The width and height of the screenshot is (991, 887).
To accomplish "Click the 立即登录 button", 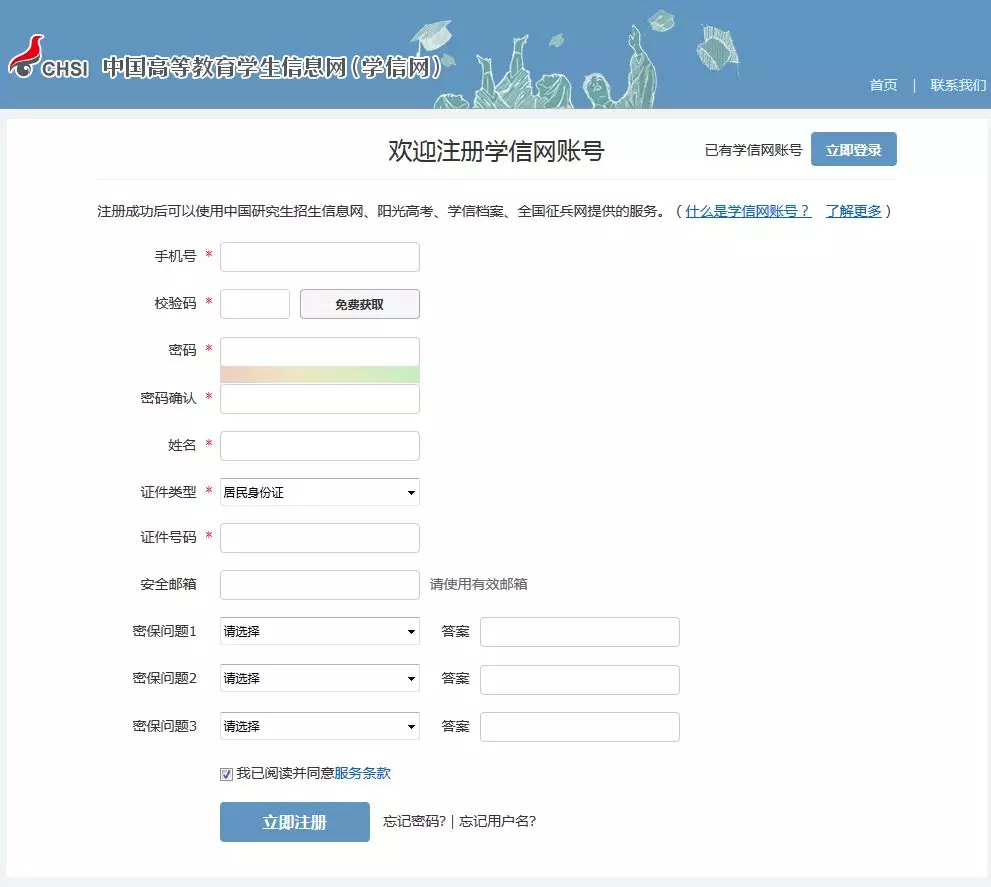I will pyautogui.click(x=853, y=149).
